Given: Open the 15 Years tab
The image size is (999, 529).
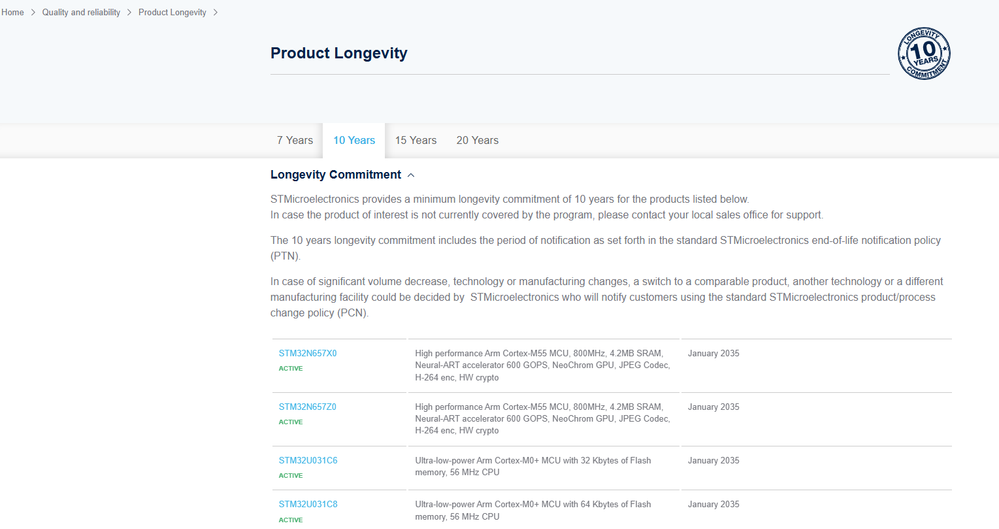Looking at the screenshot, I should [x=416, y=141].
